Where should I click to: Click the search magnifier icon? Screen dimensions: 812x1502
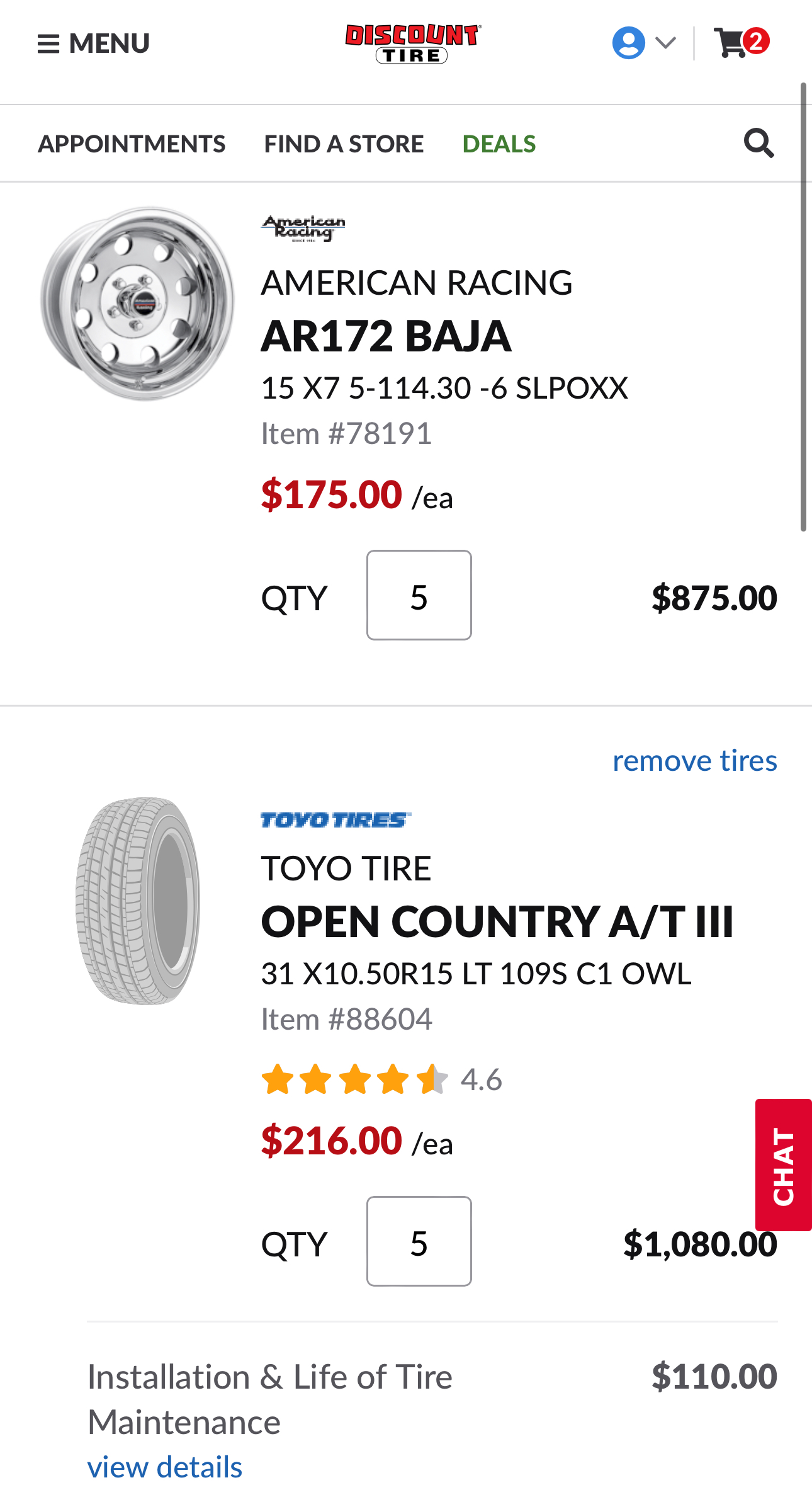[x=758, y=144]
